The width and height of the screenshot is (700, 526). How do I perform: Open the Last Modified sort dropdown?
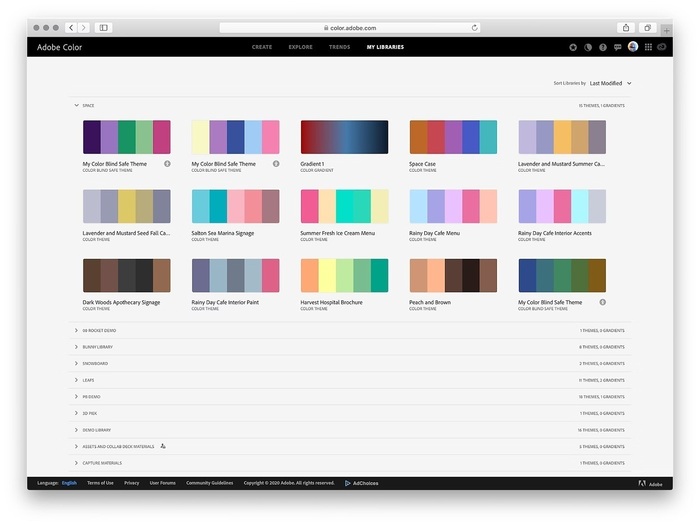point(610,83)
